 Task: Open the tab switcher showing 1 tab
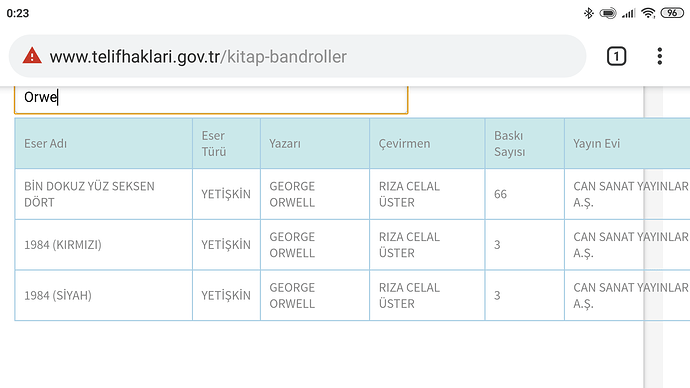[616, 56]
